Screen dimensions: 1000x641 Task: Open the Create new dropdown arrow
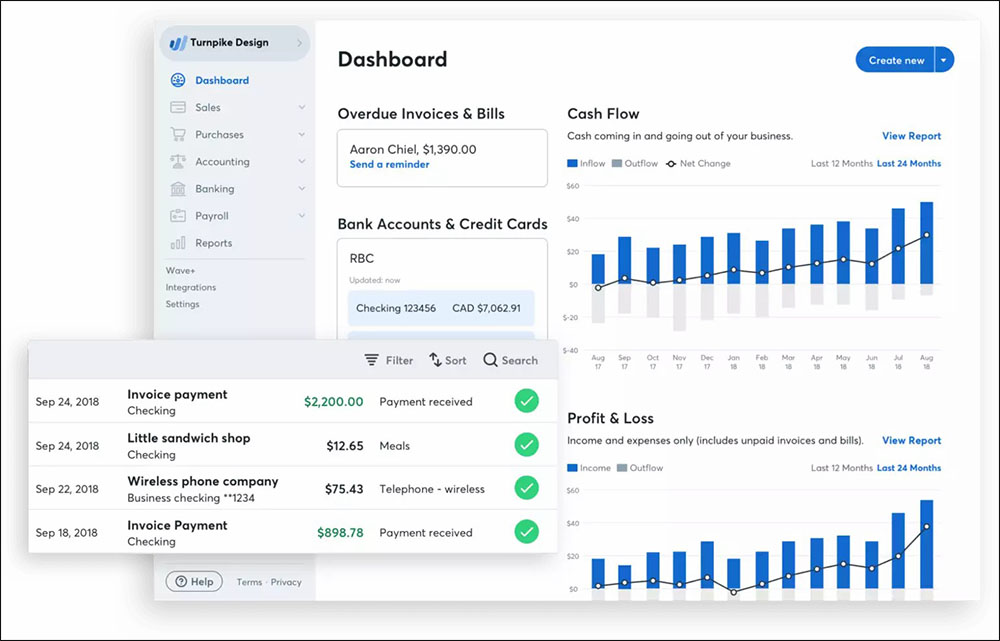[x=942, y=59]
